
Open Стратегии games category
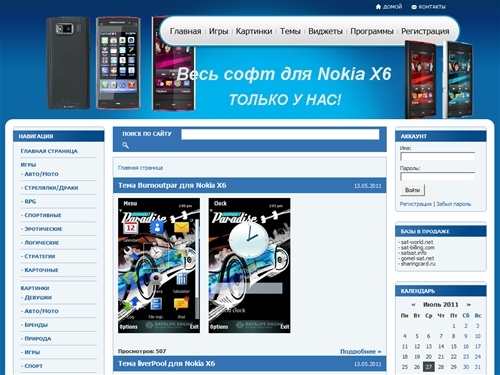tap(40, 256)
